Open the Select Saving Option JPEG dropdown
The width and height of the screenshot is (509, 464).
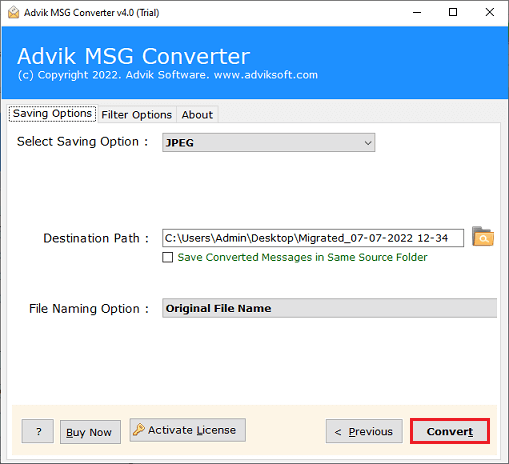pos(269,143)
